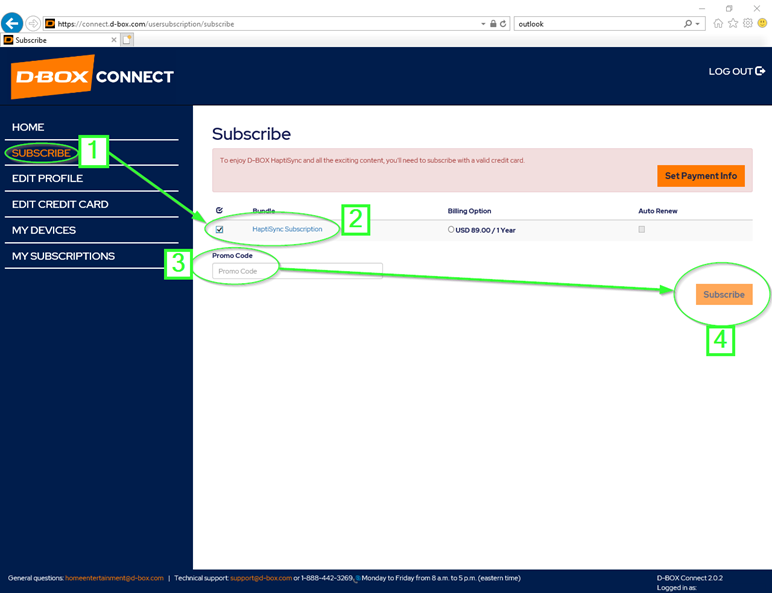Image resolution: width=772 pixels, height=593 pixels.
Task: Open browser tools gear icon
Action: click(747, 23)
